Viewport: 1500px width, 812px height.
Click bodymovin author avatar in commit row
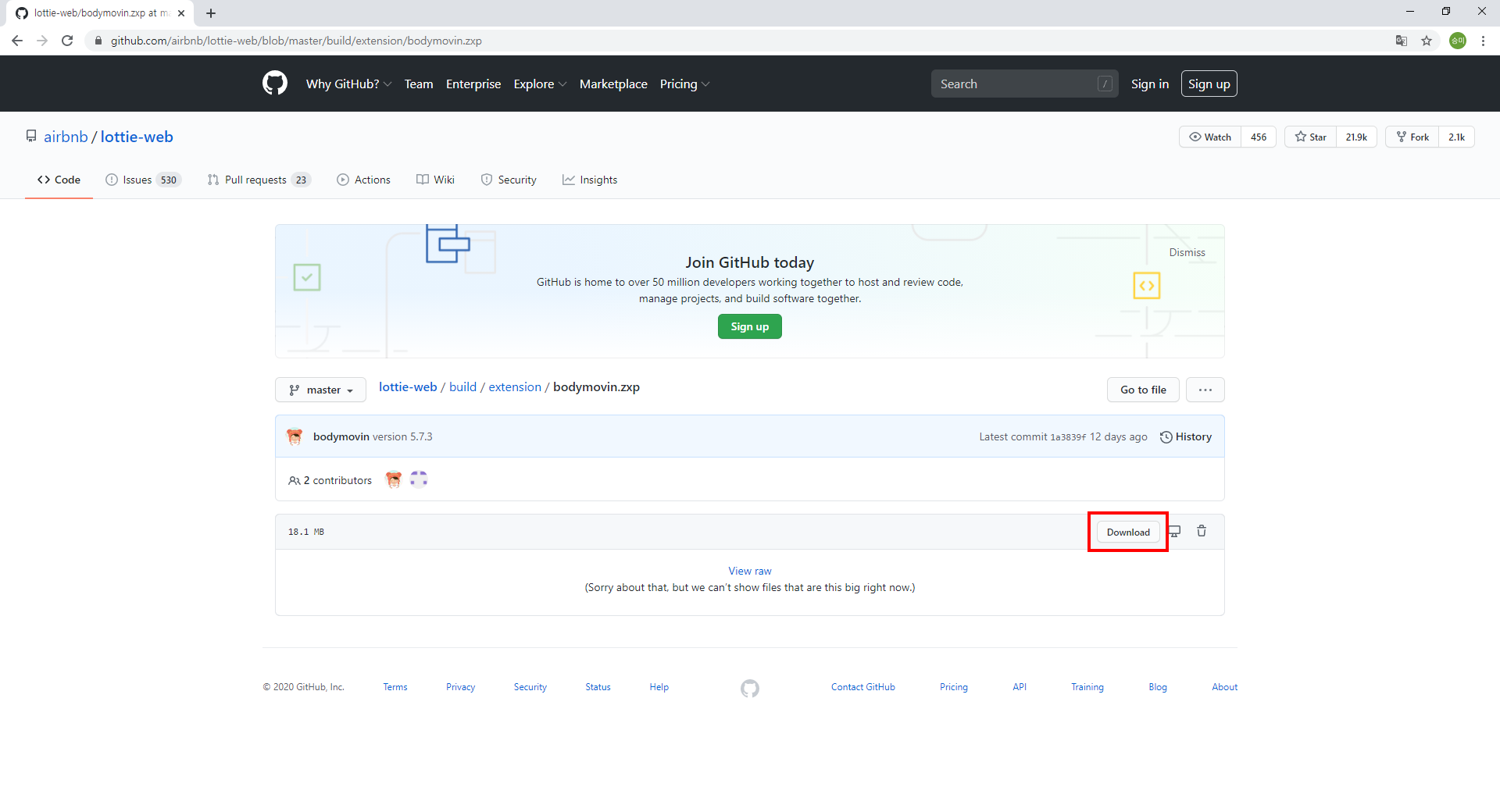click(295, 436)
